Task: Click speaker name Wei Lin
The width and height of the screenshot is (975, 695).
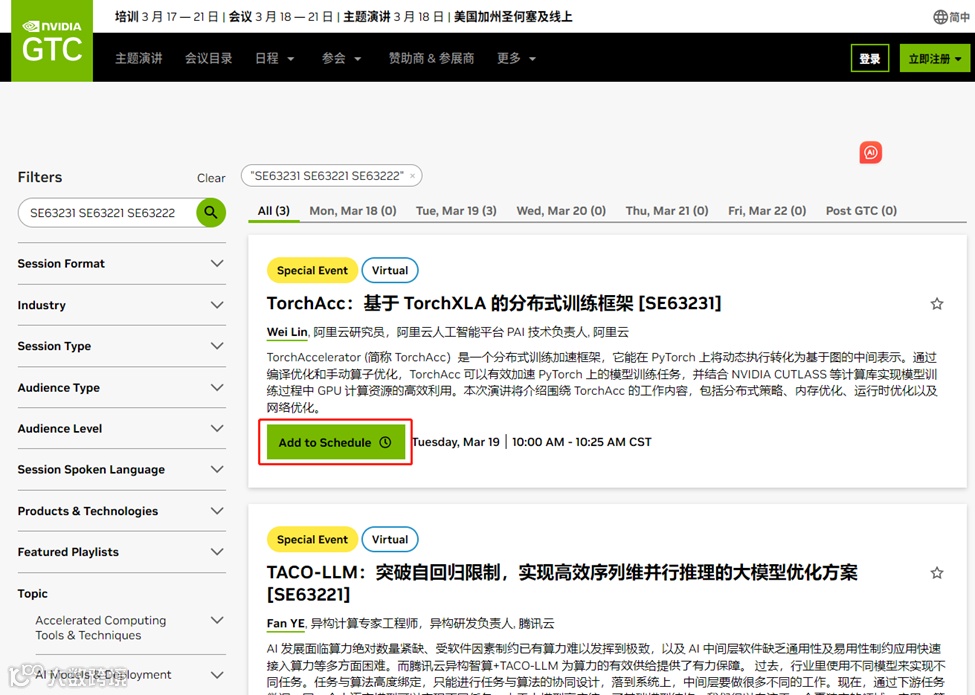Action: click(x=287, y=333)
